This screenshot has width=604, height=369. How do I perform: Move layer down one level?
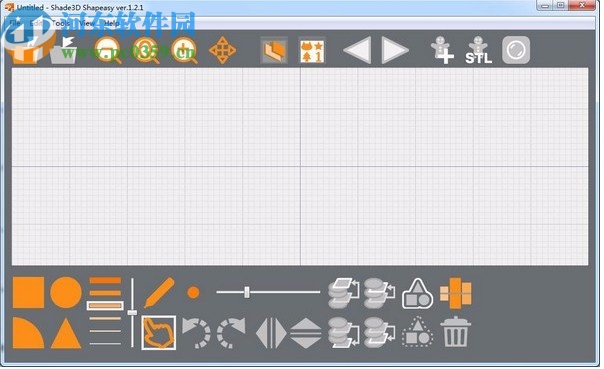380,333
